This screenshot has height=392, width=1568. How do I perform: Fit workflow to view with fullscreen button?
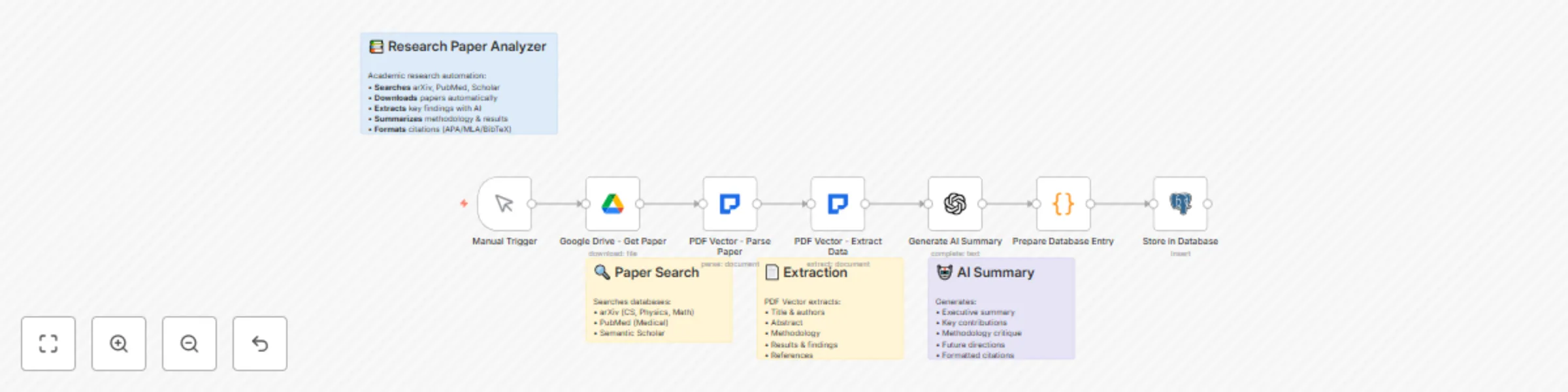click(x=48, y=344)
